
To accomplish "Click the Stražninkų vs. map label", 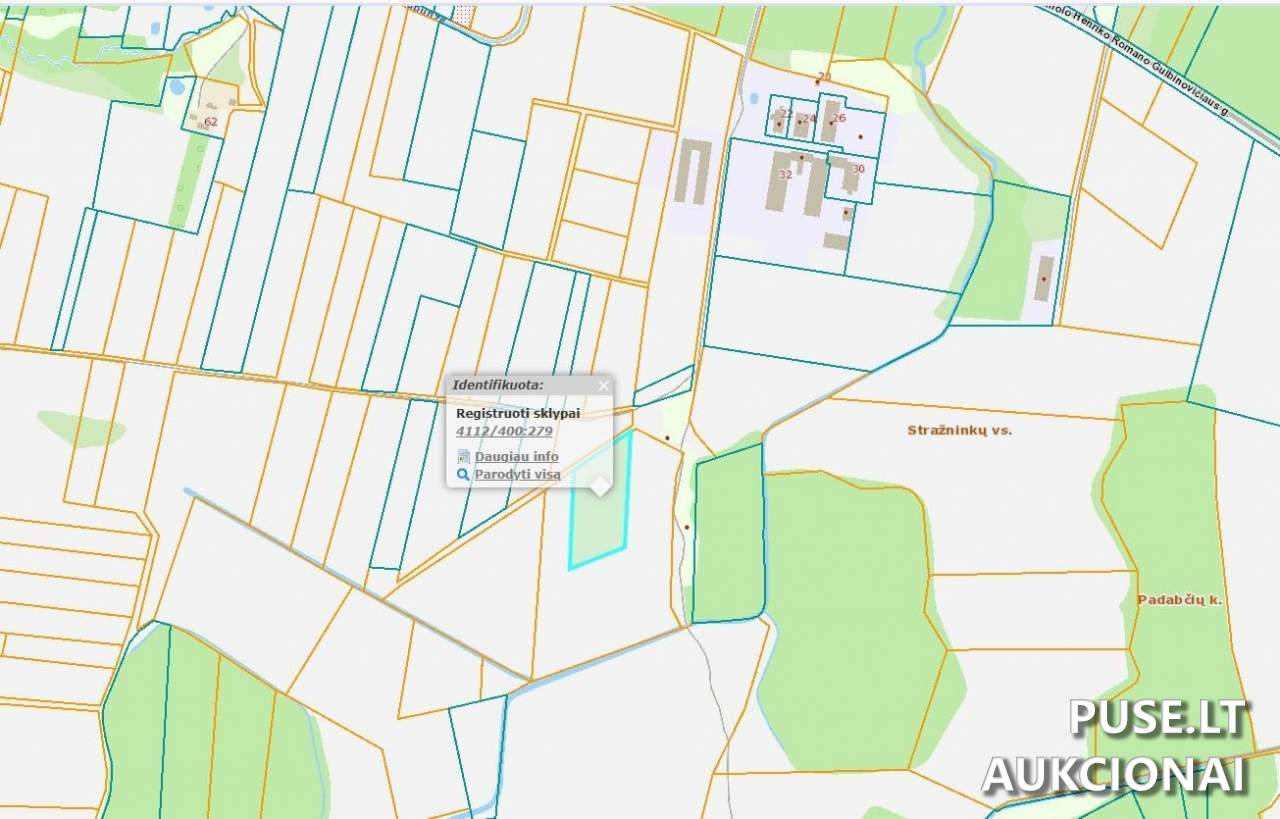I will point(960,429).
